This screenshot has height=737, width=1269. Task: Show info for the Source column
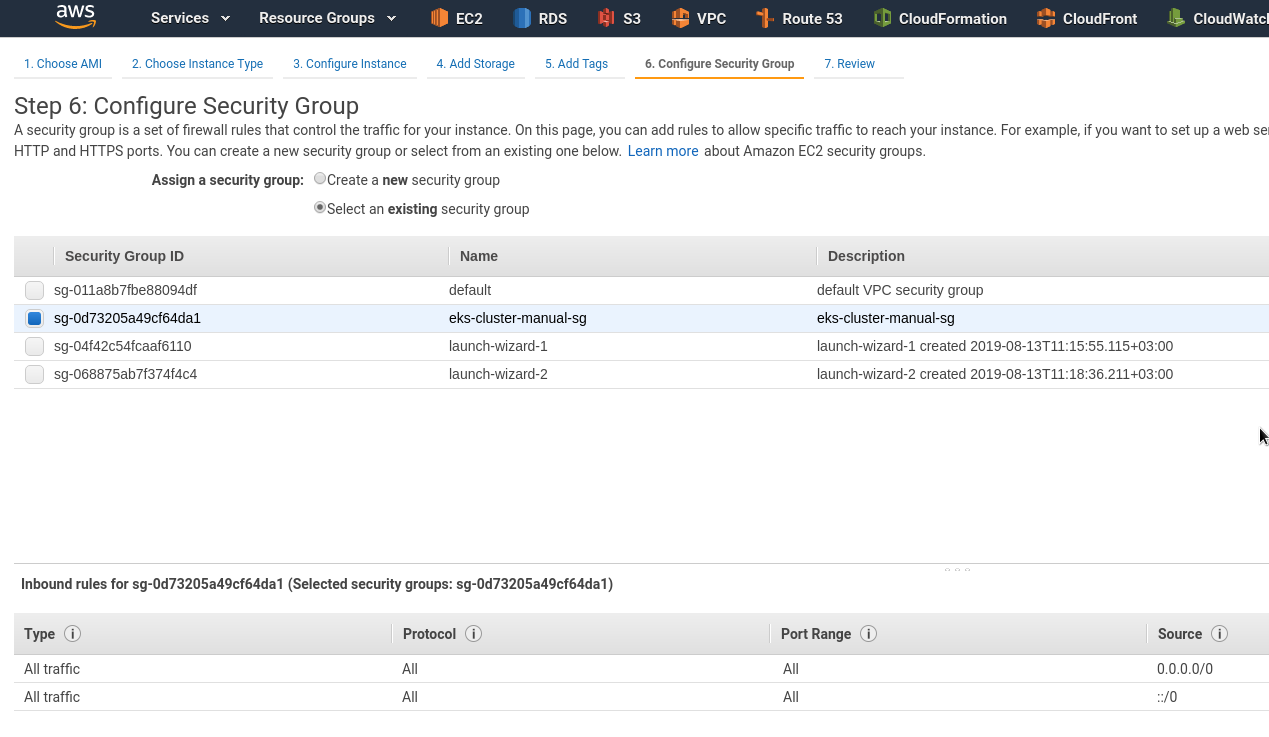point(1219,634)
